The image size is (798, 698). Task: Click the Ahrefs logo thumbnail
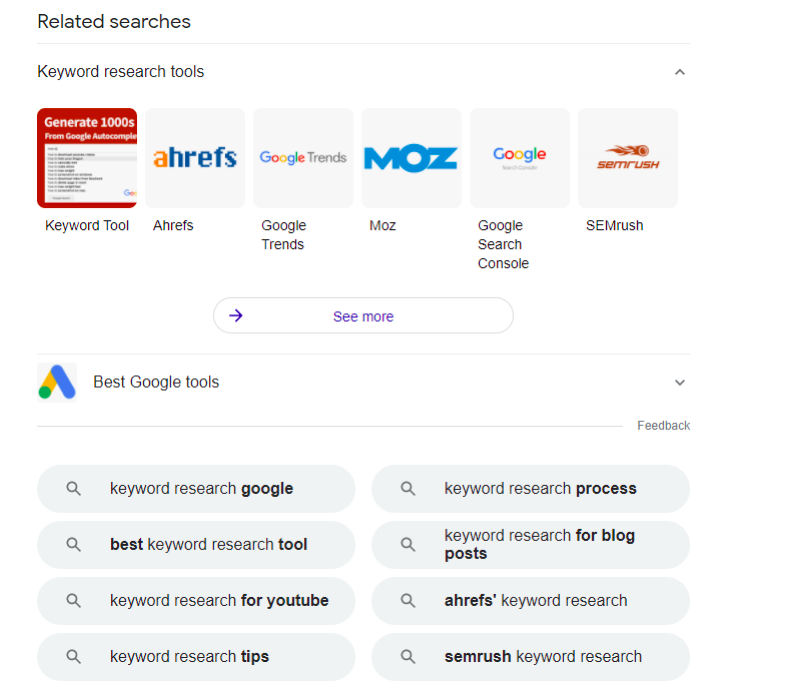(x=195, y=158)
